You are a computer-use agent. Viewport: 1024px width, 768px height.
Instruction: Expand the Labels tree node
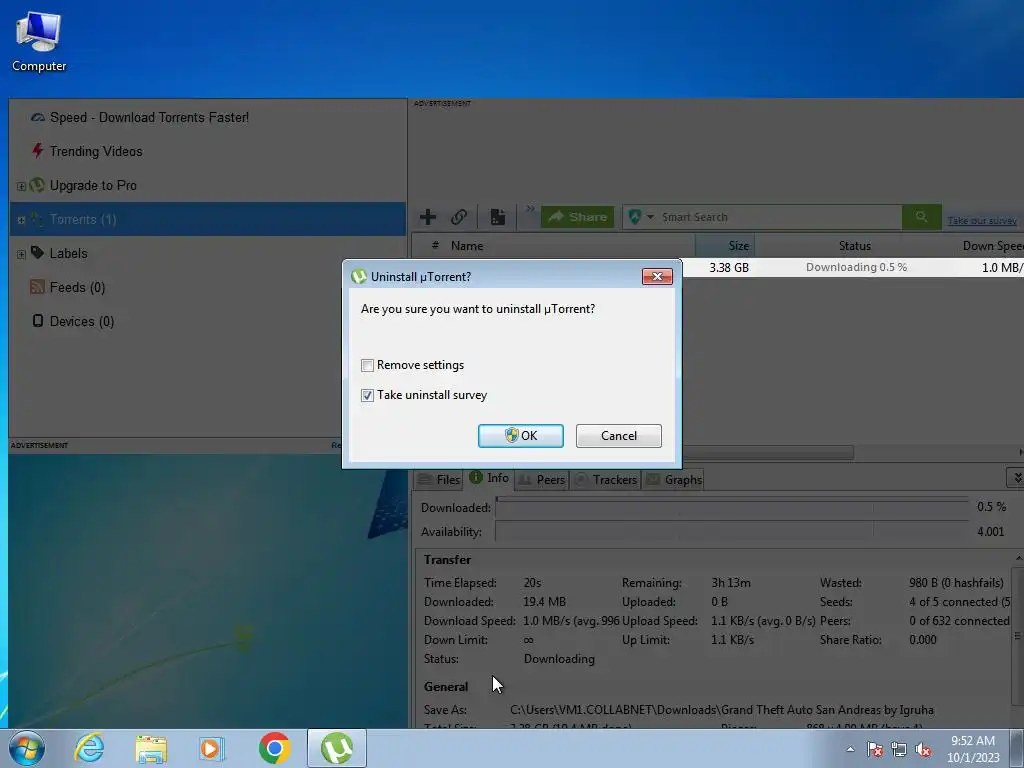click(21, 254)
